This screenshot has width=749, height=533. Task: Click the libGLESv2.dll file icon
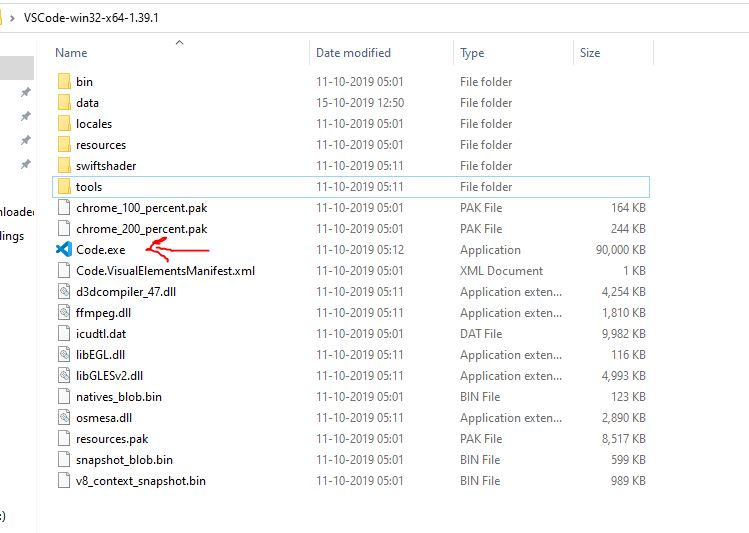point(64,376)
